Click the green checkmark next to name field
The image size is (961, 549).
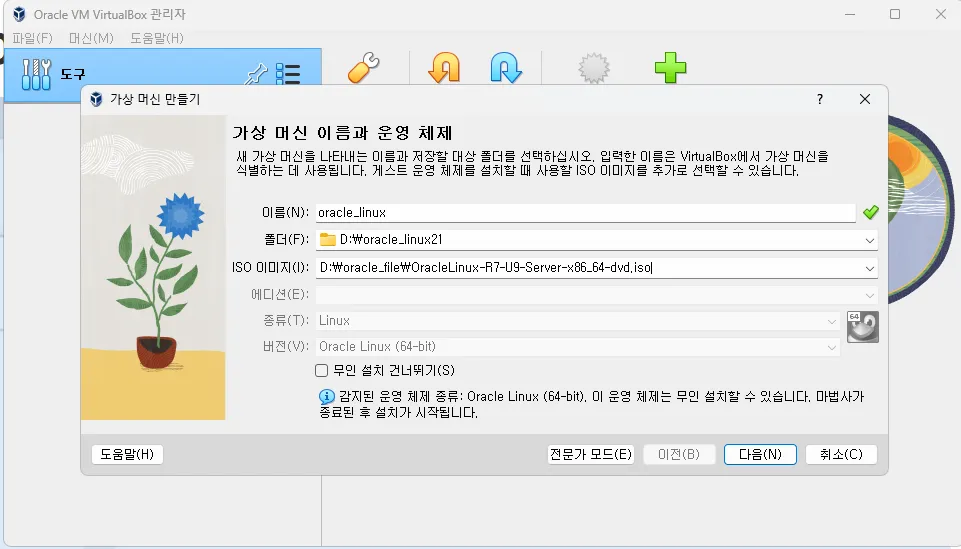point(870,212)
